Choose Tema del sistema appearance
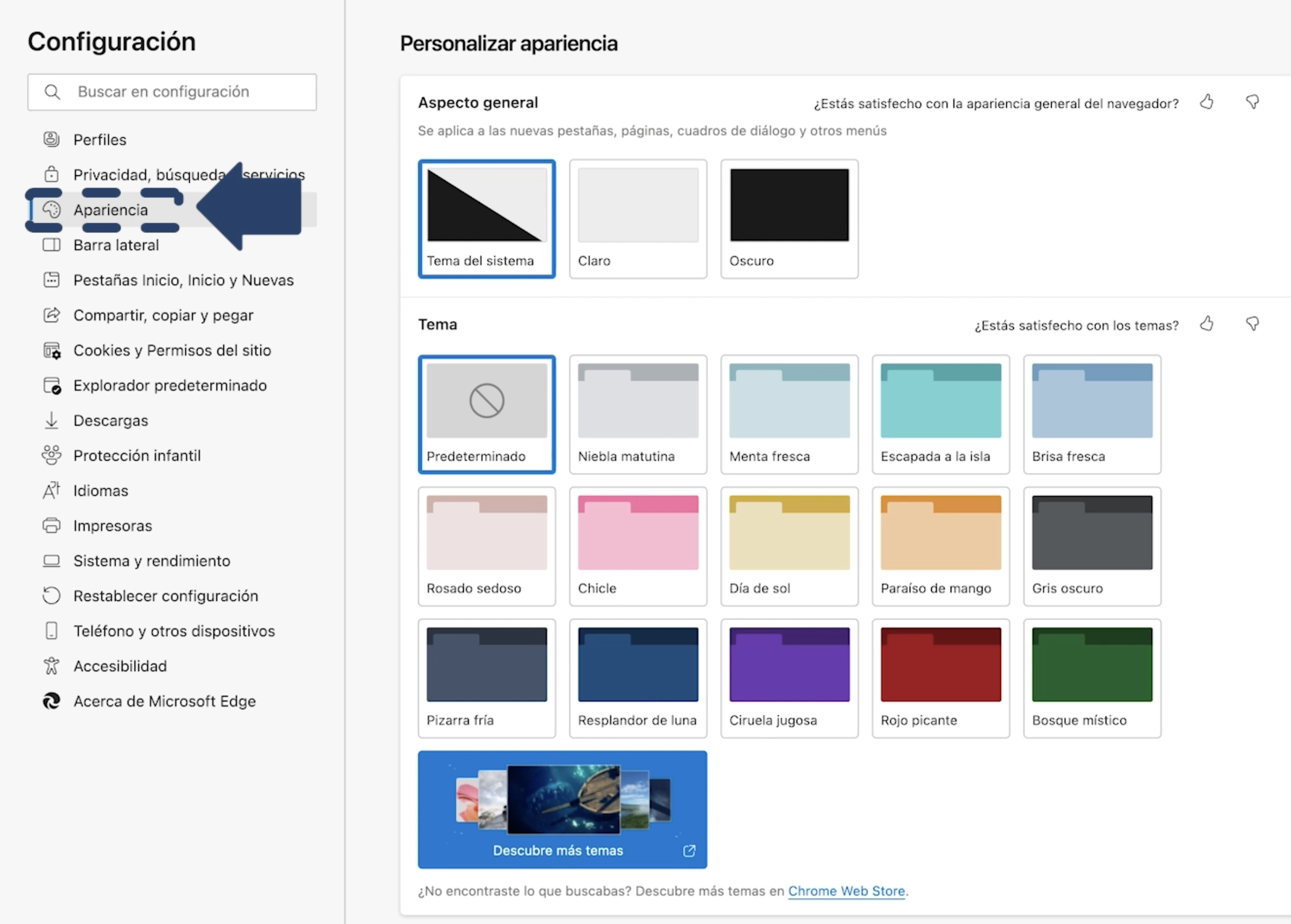This screenshot has height=924, width=1291. click(x=486, y=219)
